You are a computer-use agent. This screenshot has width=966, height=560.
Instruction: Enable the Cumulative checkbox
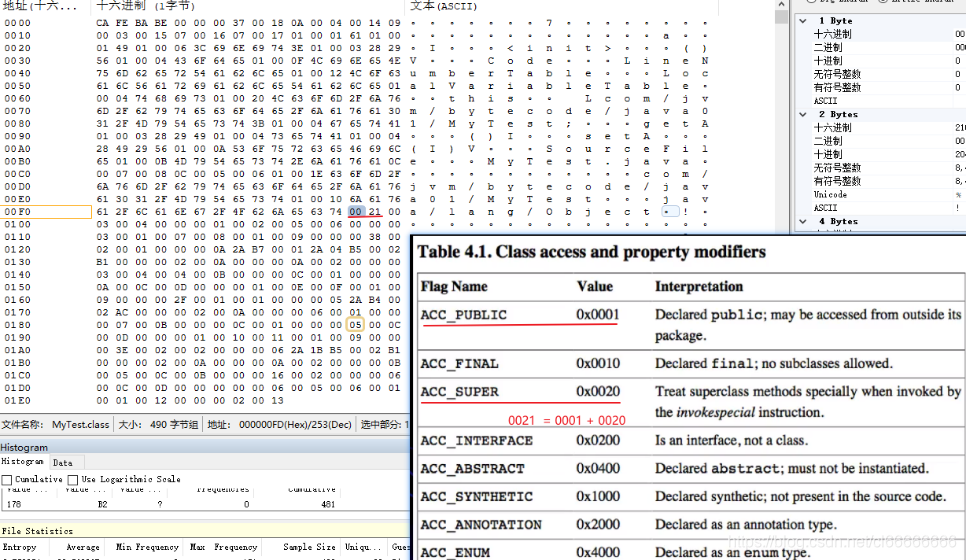[x=7, y=479]
